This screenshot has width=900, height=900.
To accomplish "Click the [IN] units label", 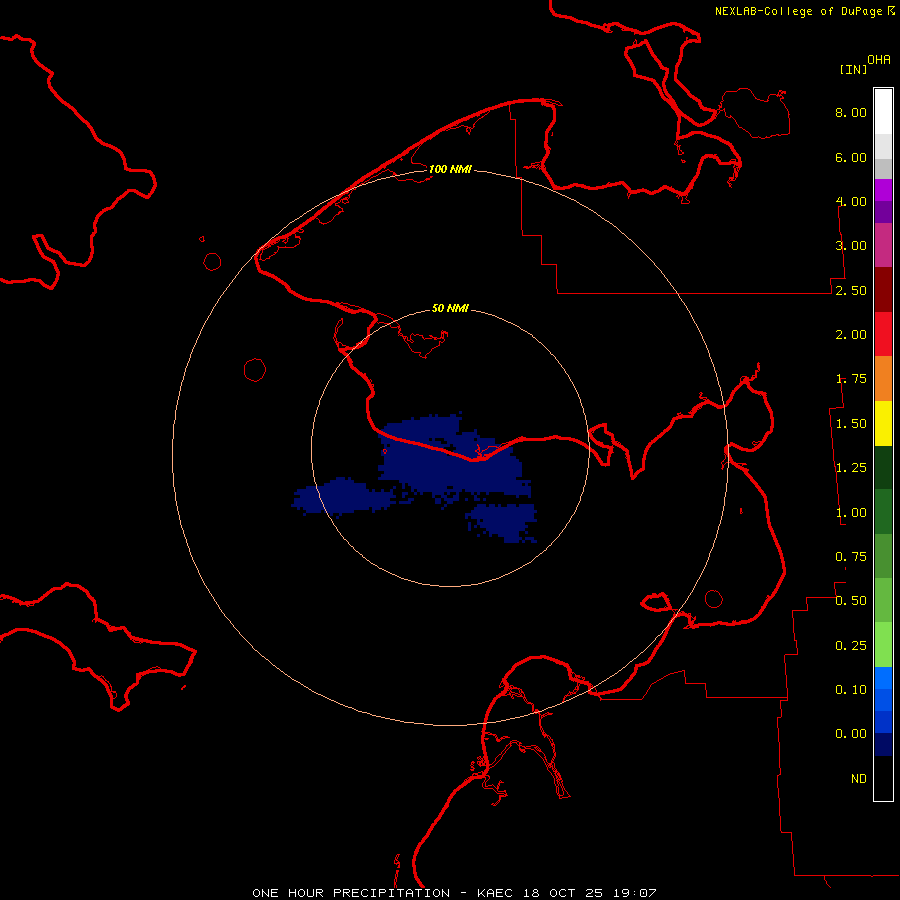I will tap(853, 69).
